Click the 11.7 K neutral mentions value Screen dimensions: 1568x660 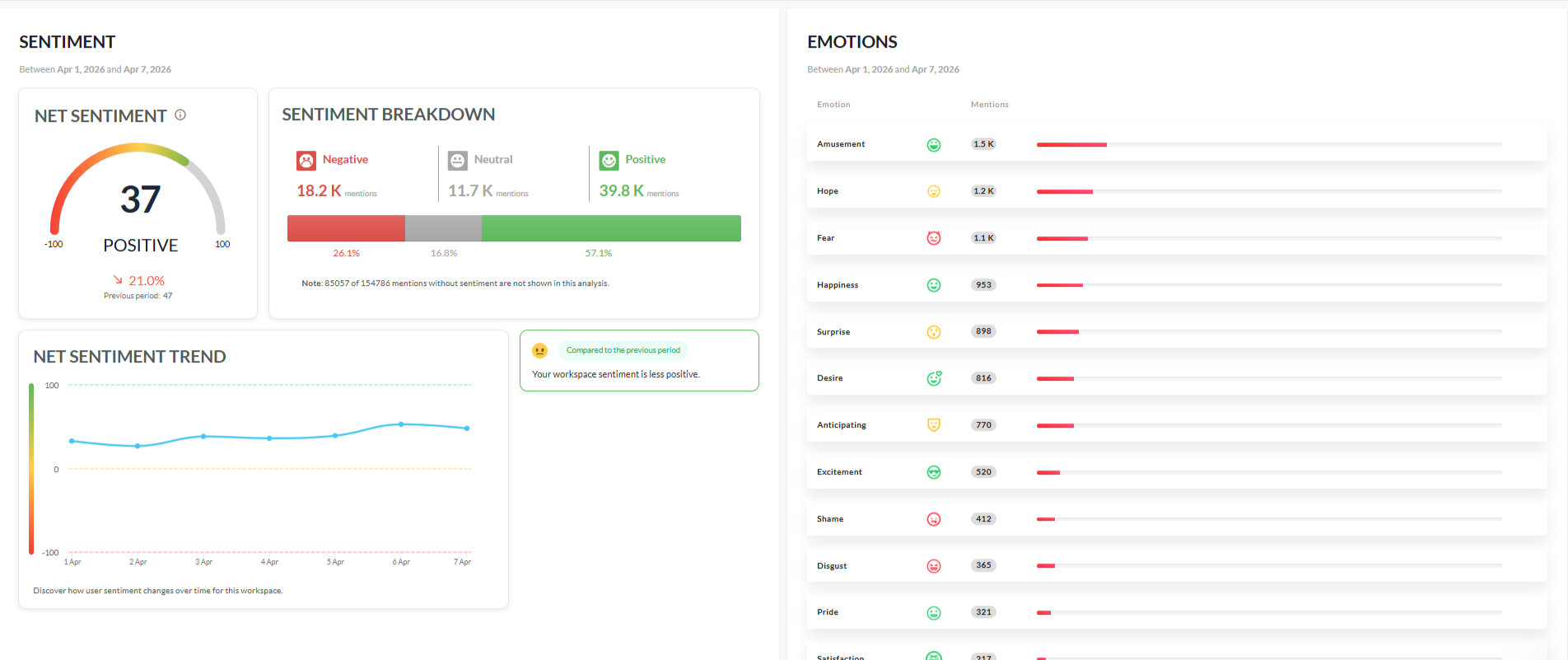pyautogui.click(x=470, y=191)
